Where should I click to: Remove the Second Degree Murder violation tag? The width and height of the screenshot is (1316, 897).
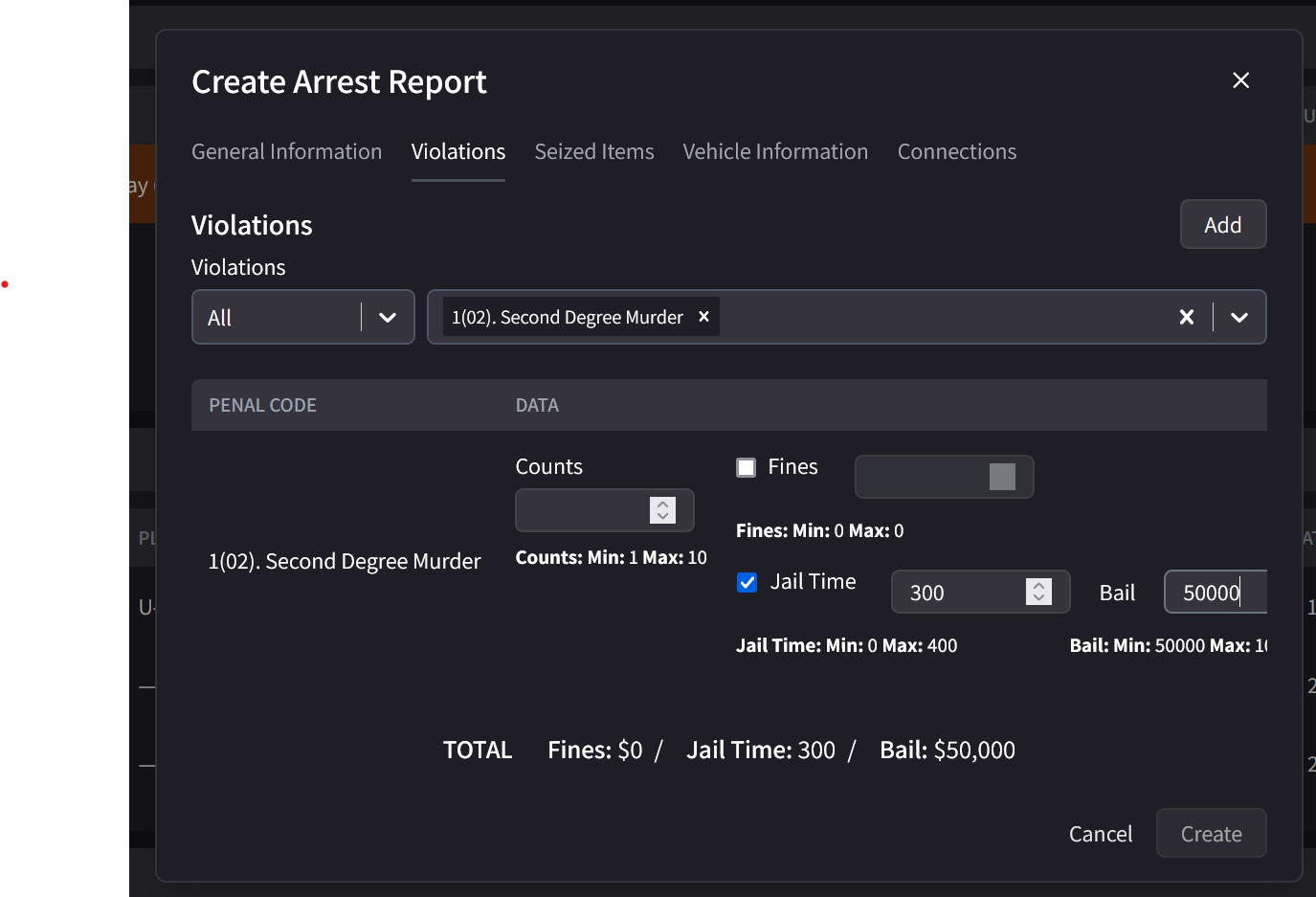pos(703,316)
